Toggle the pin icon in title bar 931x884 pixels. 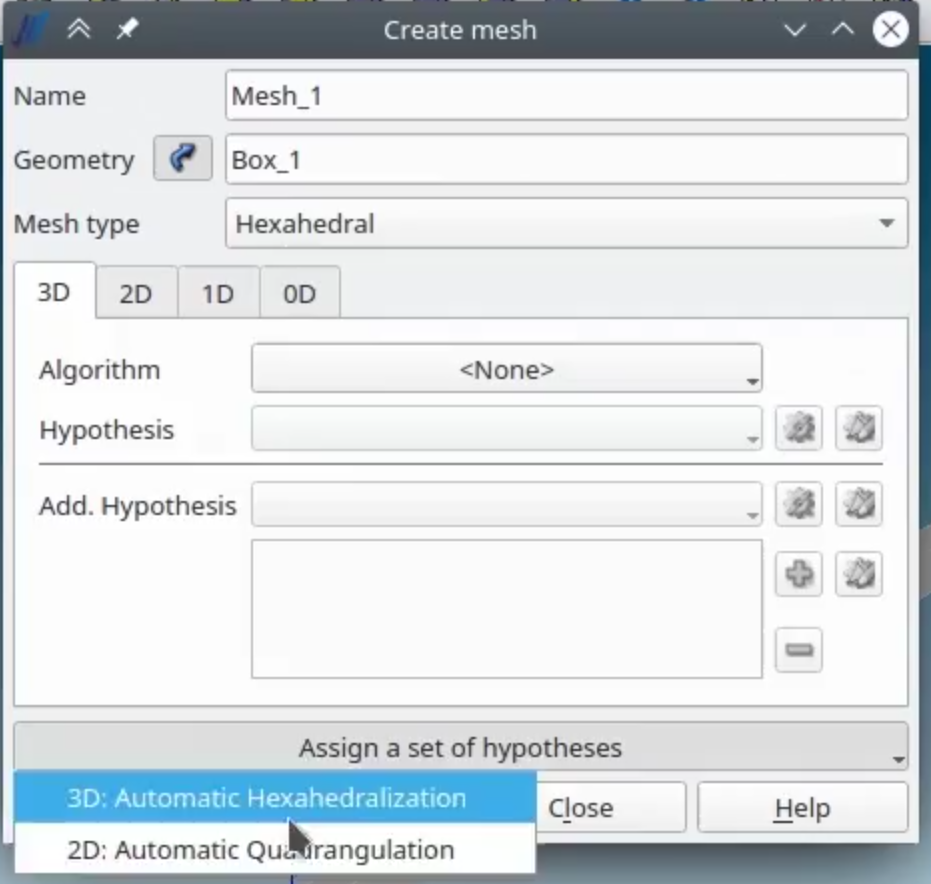point(127,28)
